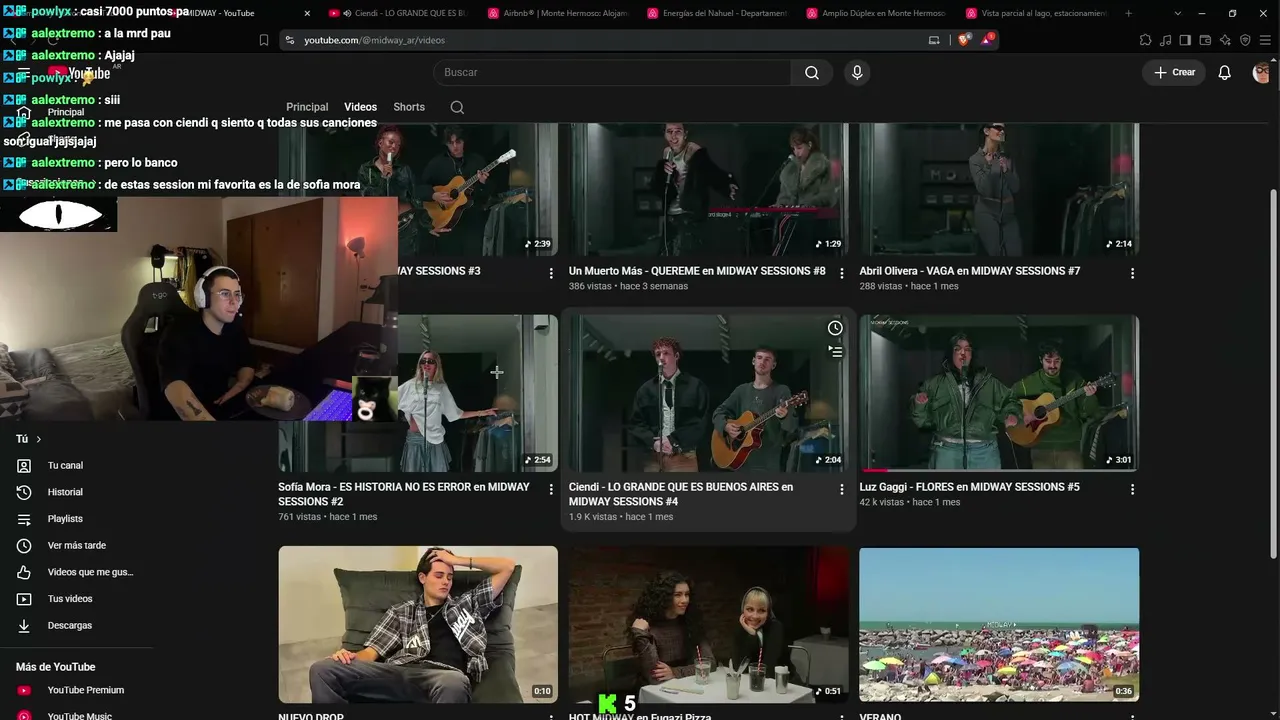Open the Historial sidebar icon
The image size is (1280, 720).
click(24, 492)
